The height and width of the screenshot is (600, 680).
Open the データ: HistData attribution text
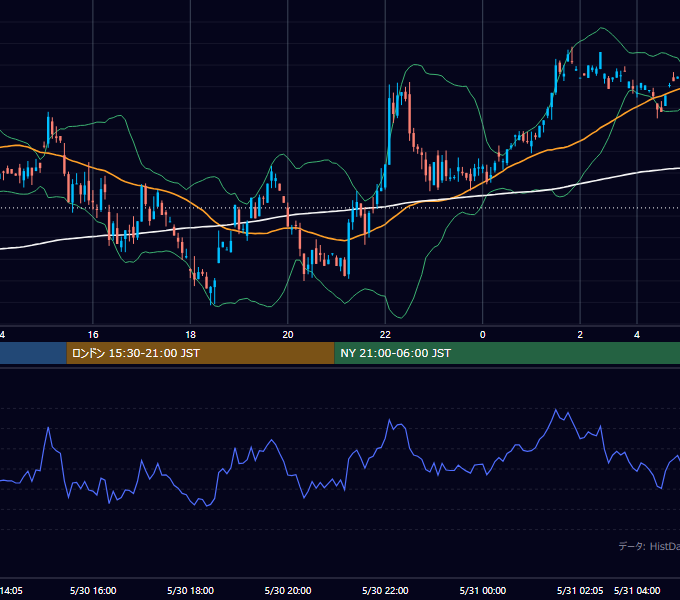click(x=649, y=546)
